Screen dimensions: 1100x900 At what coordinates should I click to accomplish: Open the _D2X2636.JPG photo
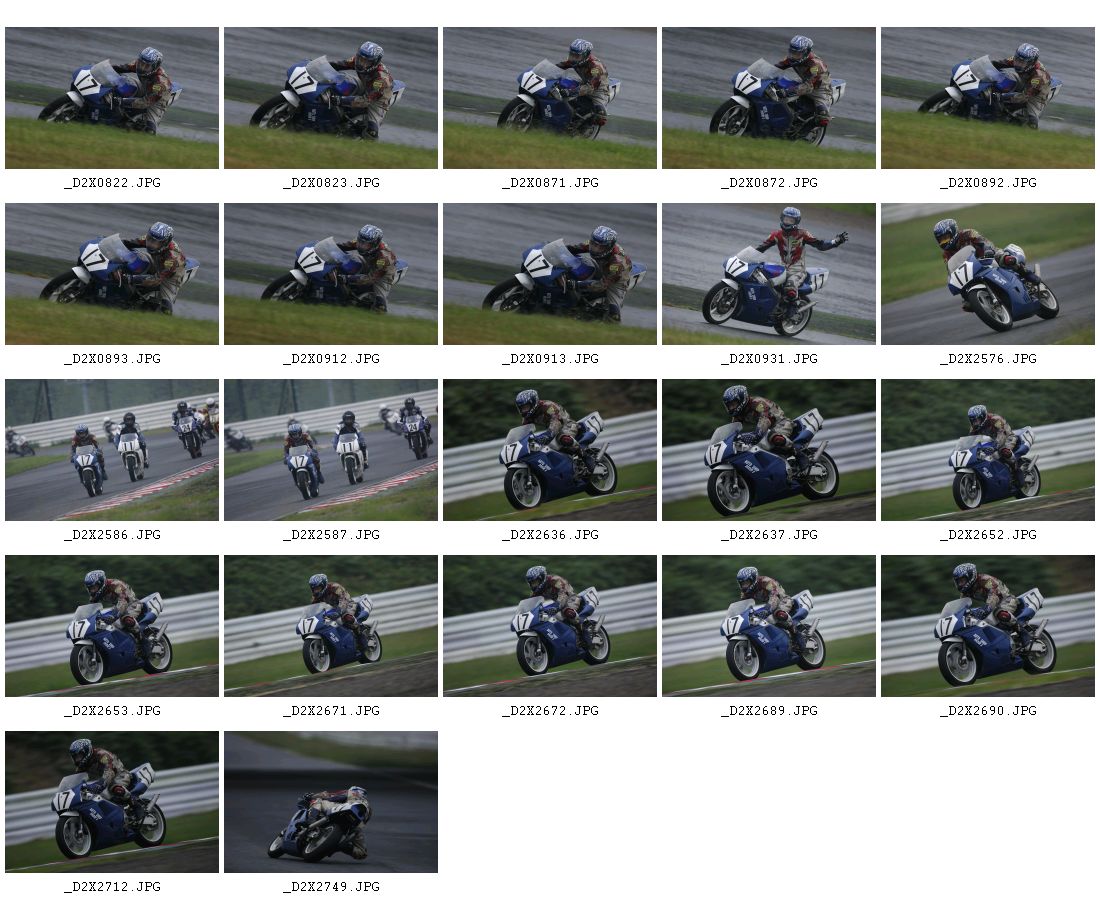pyautogui.click(x=550, y=450)
